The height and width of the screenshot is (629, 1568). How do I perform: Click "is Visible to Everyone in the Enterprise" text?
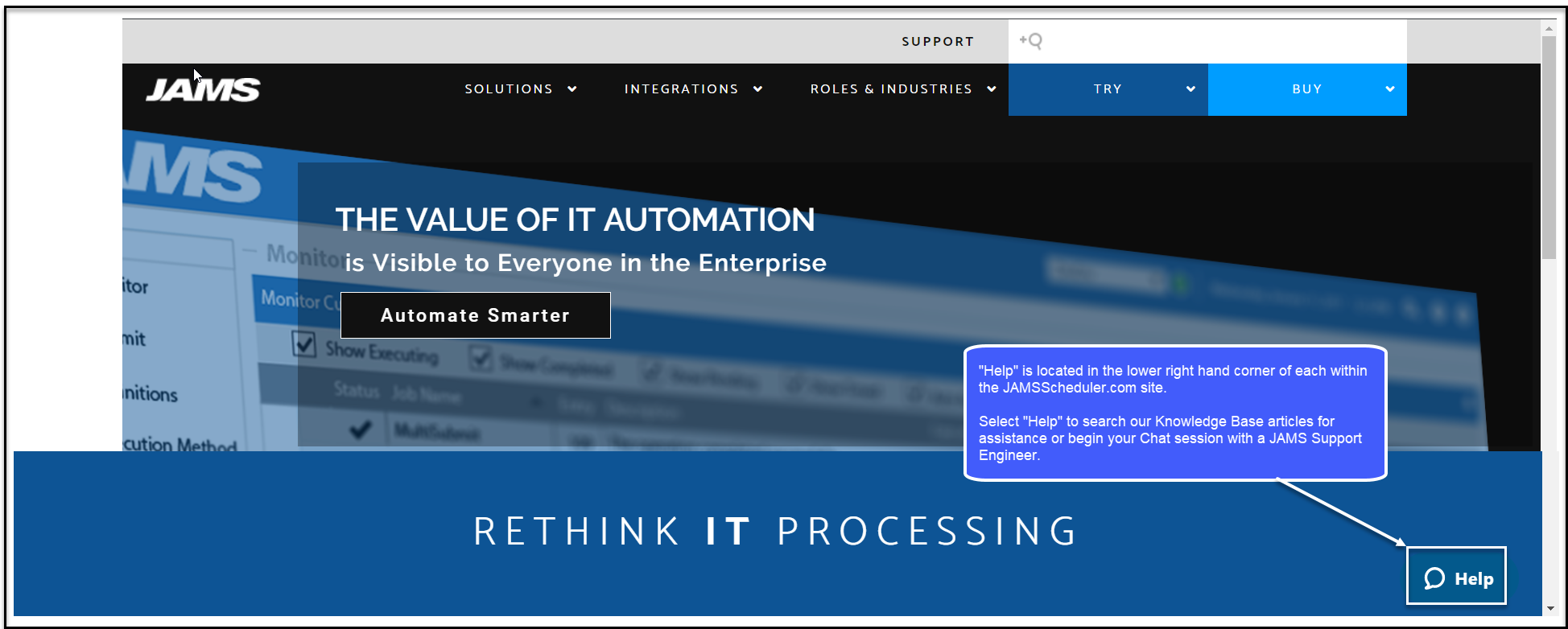[x=585, y=263]
